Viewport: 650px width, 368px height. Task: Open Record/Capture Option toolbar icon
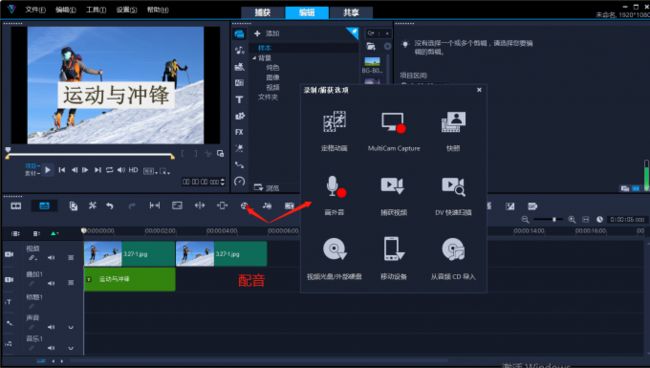point(244,206)
